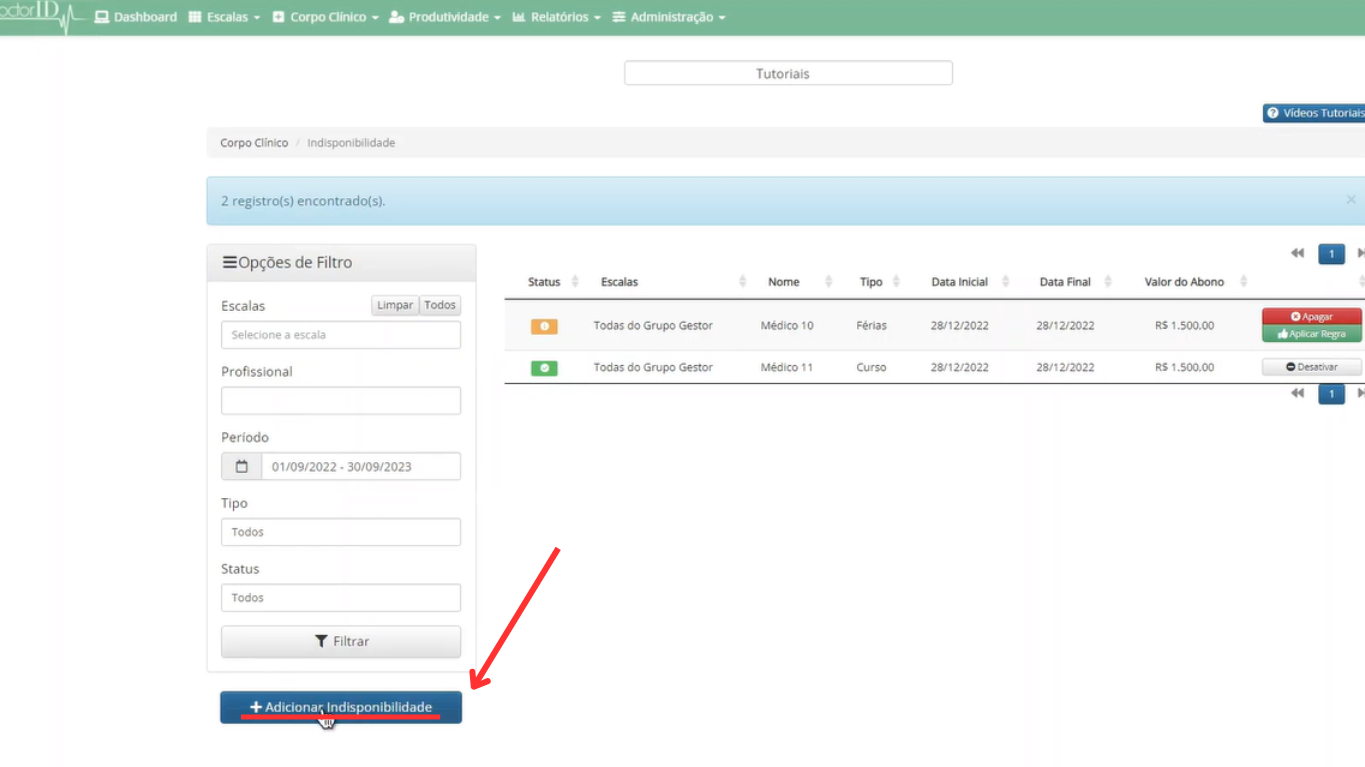Image resolution: width=1365 pixels, height=767 pixels.
Task: Click the Opções de Filtro header icon
Action: (x=229, y=263)
